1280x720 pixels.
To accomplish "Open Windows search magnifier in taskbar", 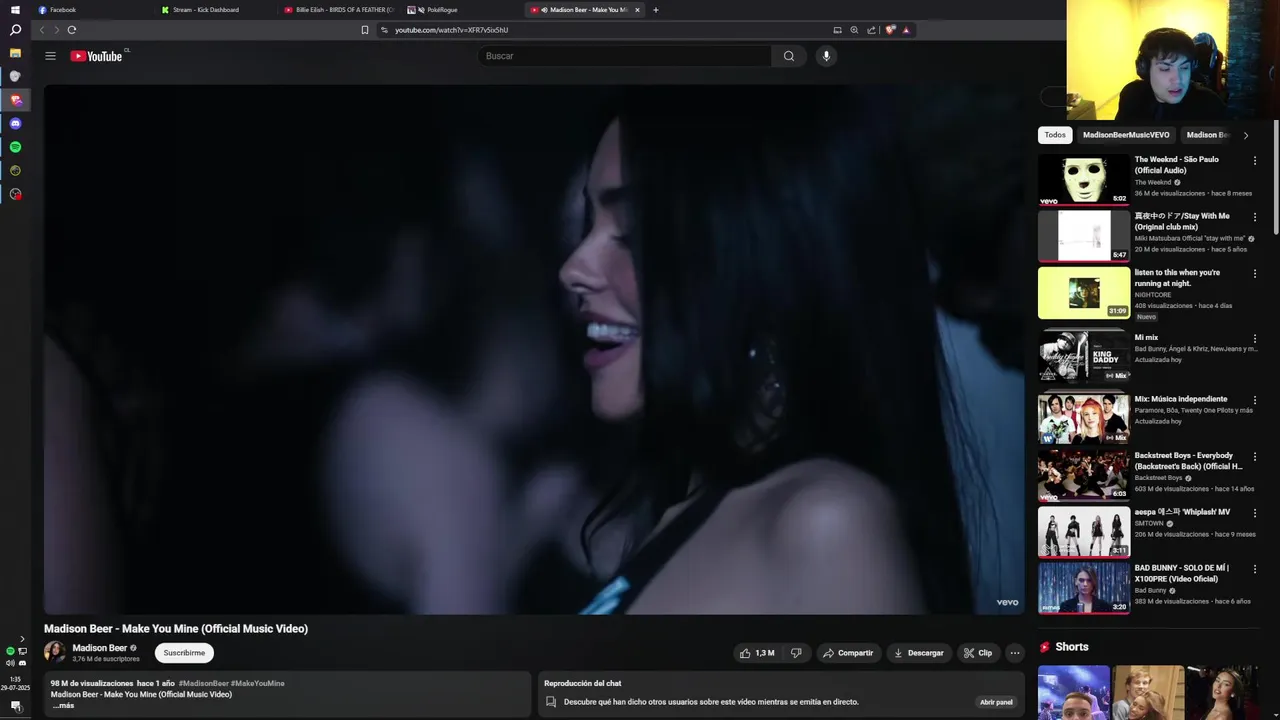I will (x=15, y=31).
